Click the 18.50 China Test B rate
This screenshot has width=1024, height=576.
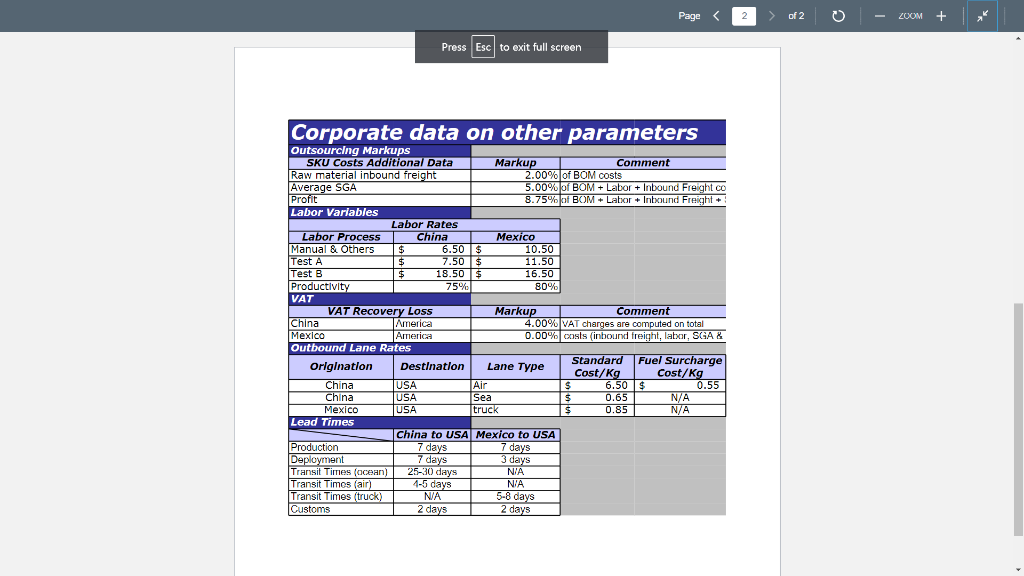point(450,274)
